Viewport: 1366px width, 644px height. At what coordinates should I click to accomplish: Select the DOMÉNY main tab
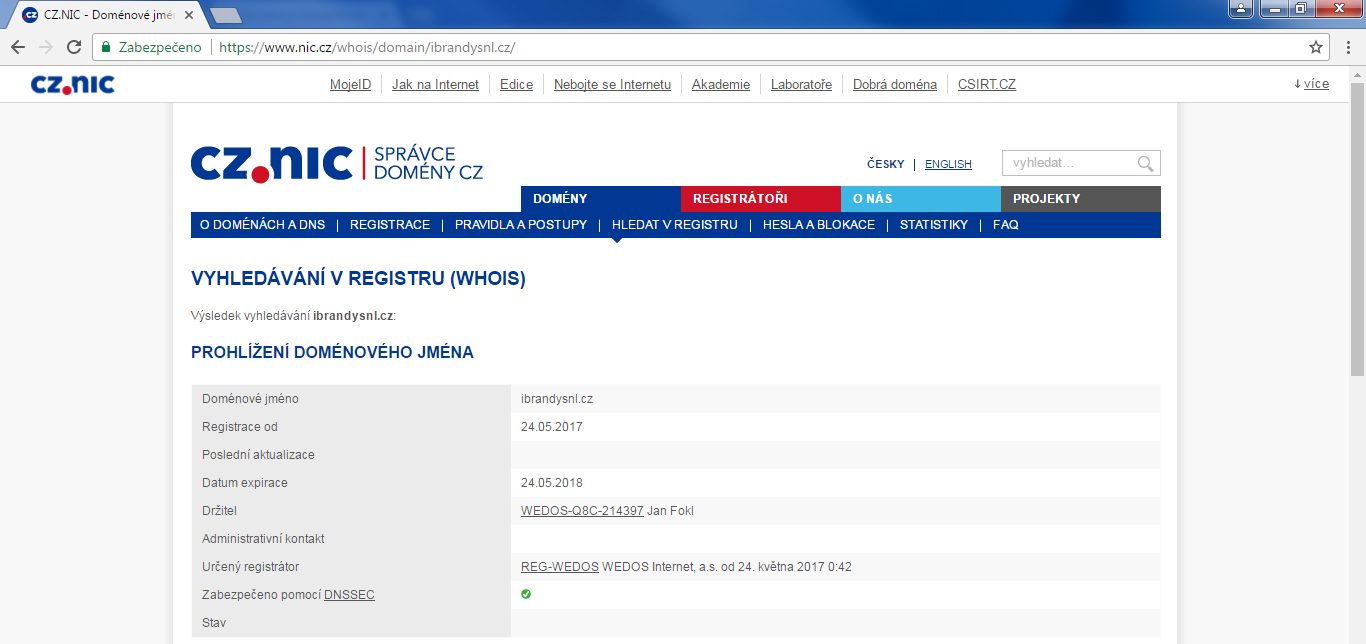(601, 198)
